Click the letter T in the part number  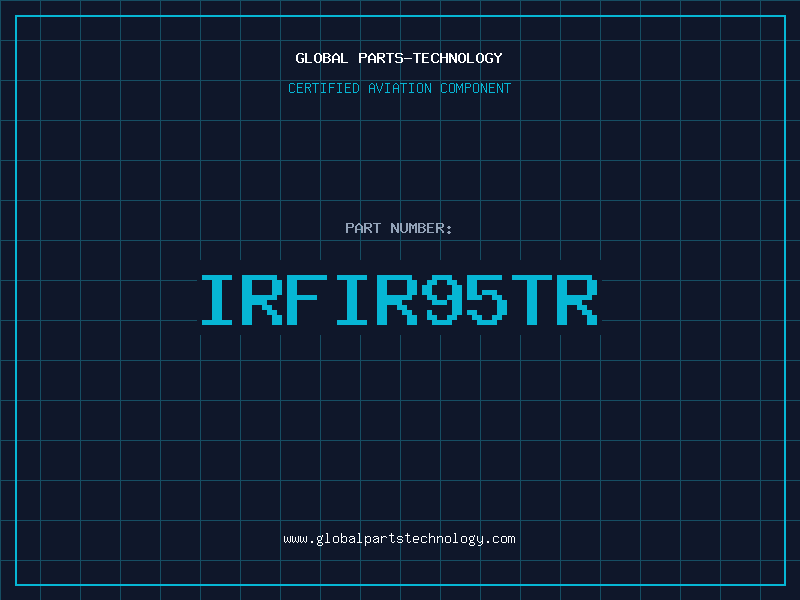(x=532, y=300)
